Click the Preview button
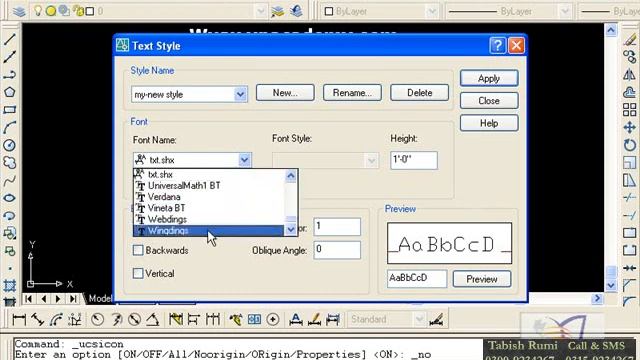 tap(482, 279)
